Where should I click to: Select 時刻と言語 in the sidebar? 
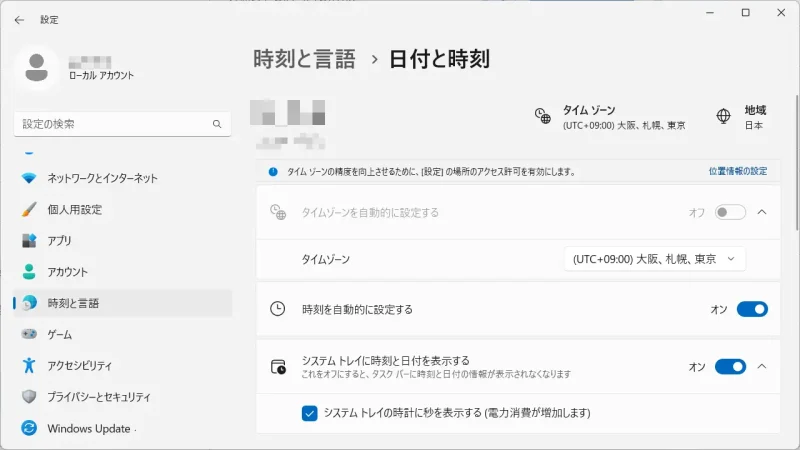73,303
